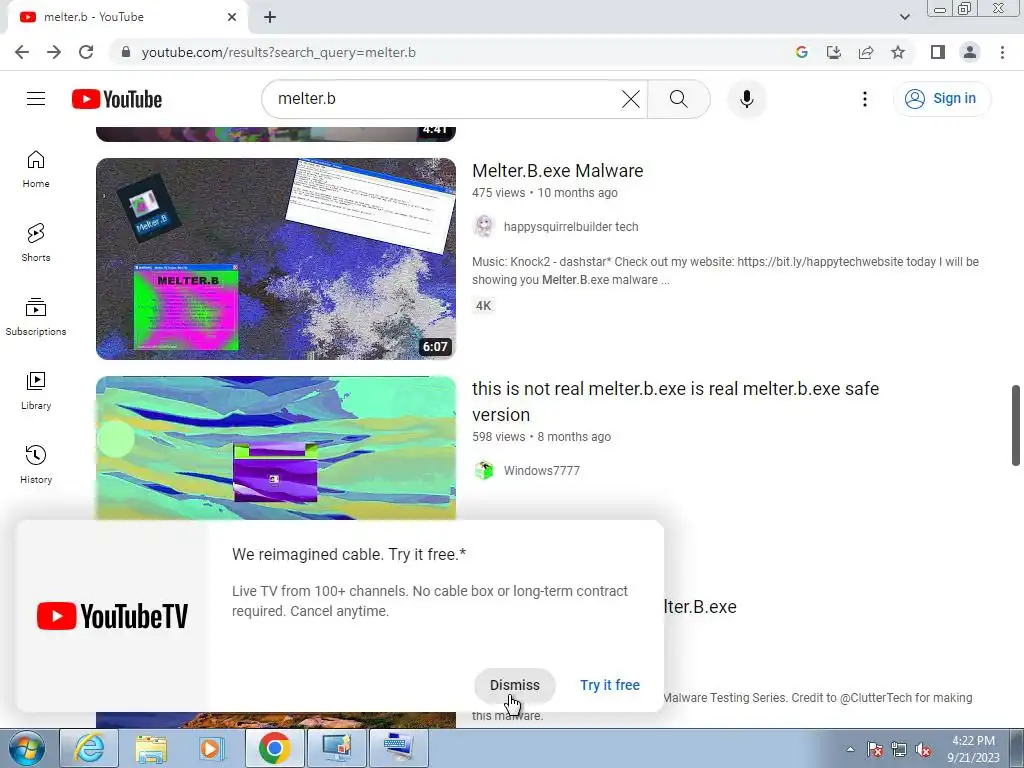
Task: Click the YouTubeTV logo in the promo
Action: coord(112,616)
